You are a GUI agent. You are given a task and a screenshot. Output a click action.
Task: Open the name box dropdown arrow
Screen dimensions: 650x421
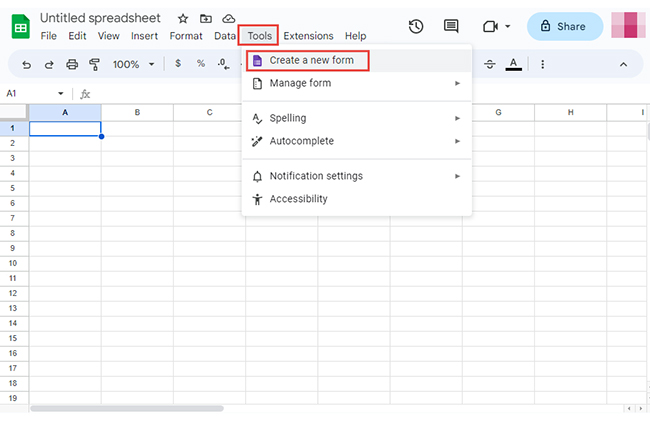(x=61, y=94)
